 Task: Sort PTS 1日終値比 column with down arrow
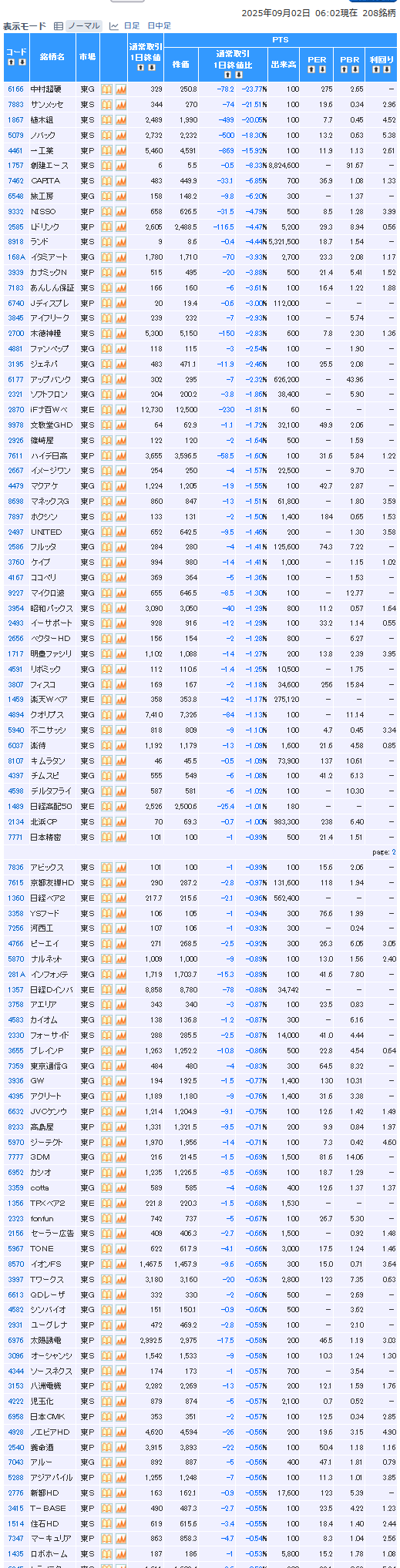(240, 76)
